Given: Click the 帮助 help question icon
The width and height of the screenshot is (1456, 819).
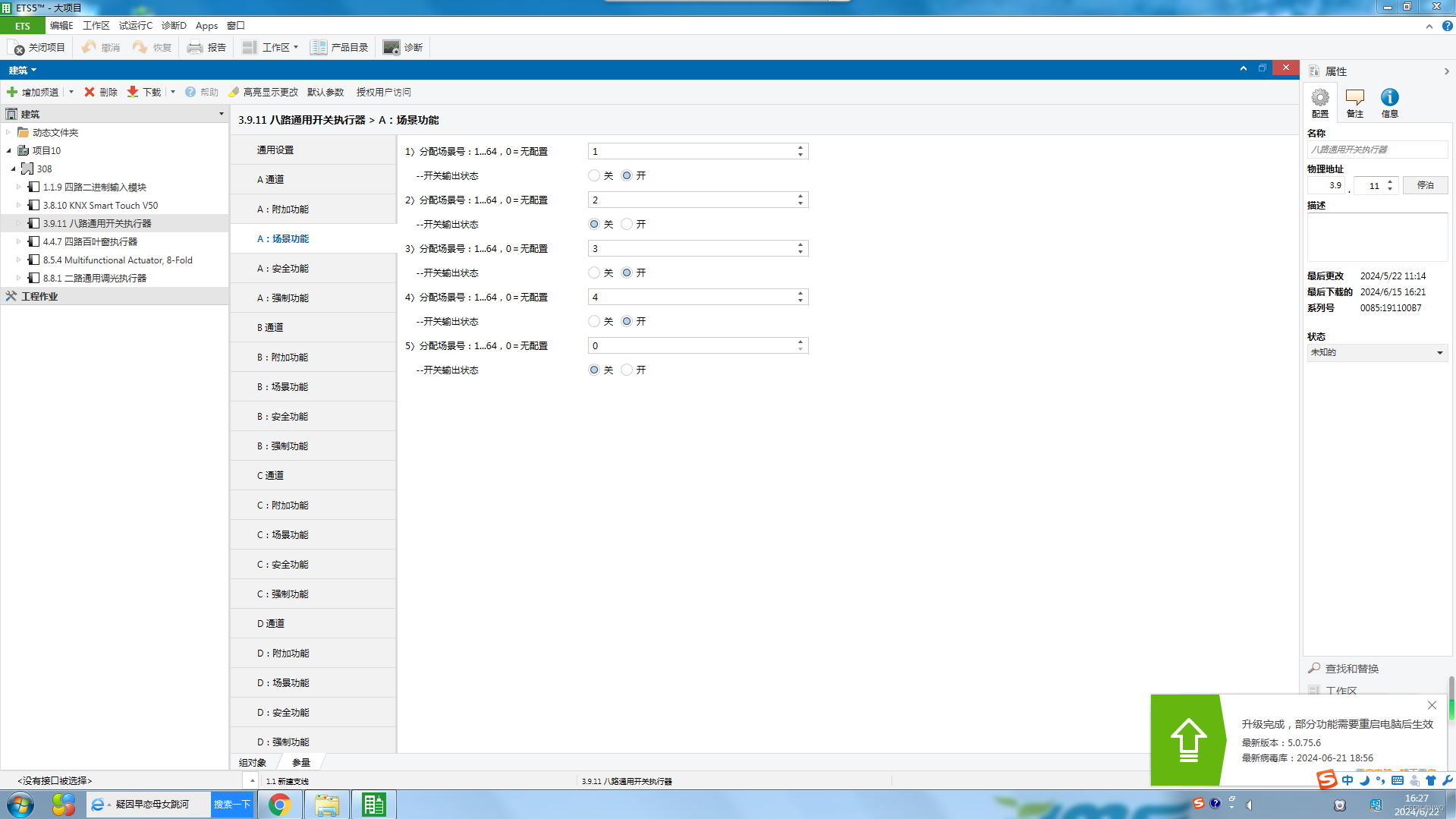Looking at the screenshot, I should click(x=190, y=92).
